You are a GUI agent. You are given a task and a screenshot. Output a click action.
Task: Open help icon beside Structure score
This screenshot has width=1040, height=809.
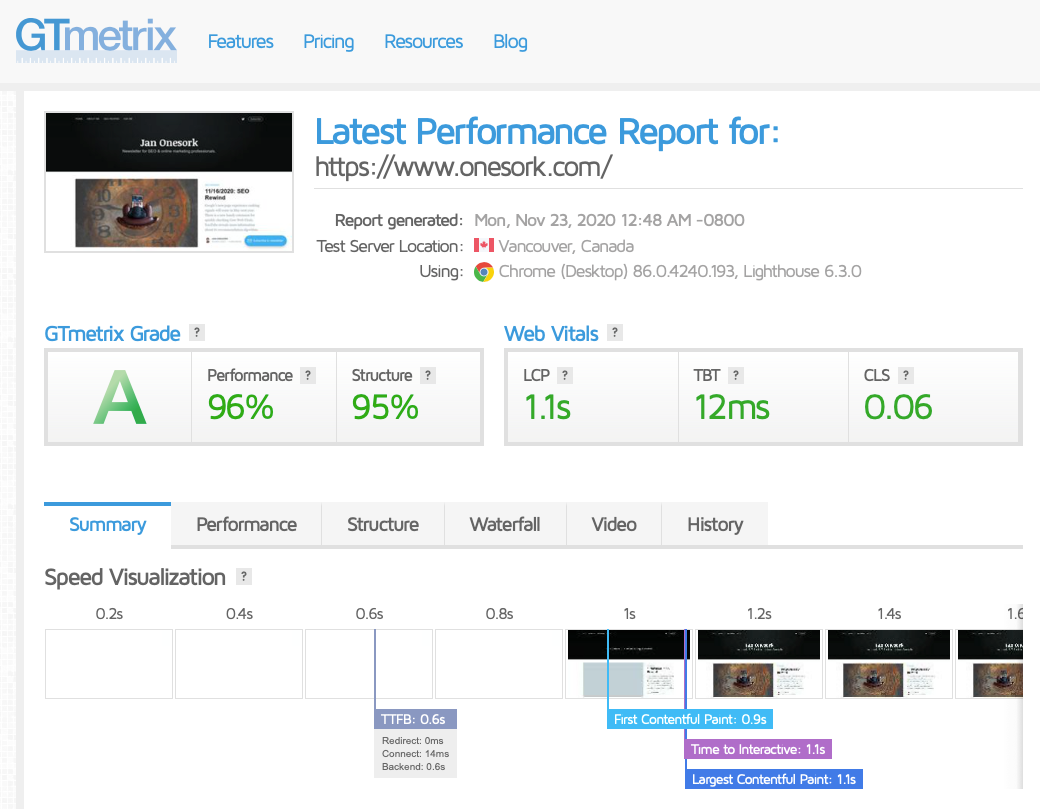[x=428, y=375]
